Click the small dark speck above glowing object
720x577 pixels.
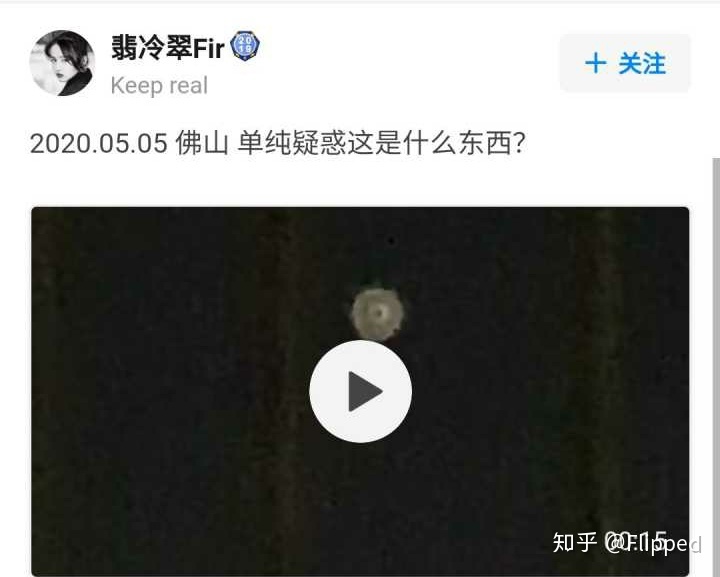391,240
